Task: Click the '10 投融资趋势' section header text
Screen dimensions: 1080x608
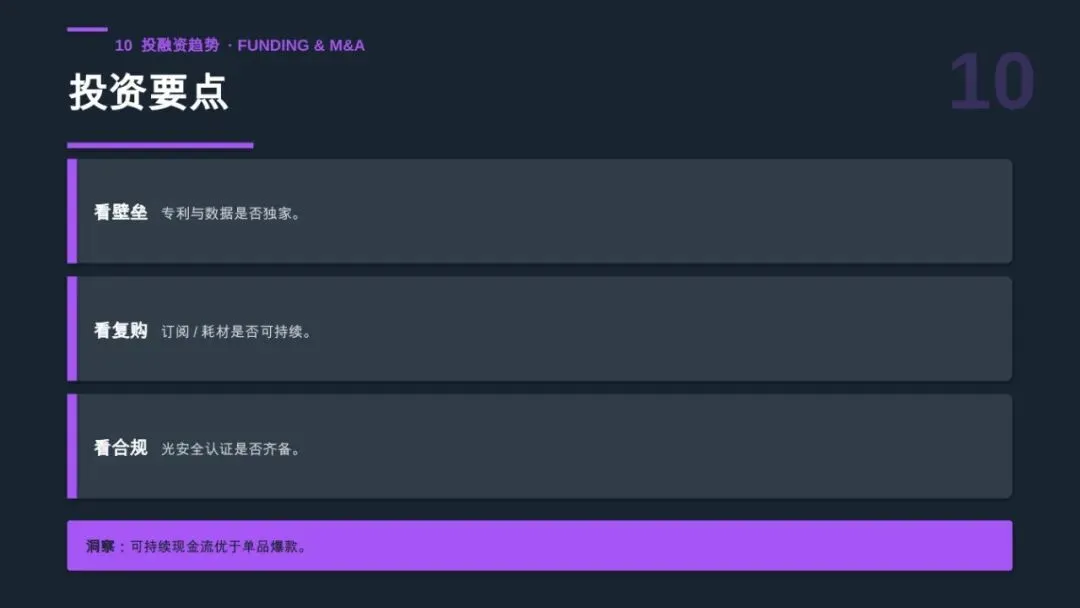Action: 167,45
